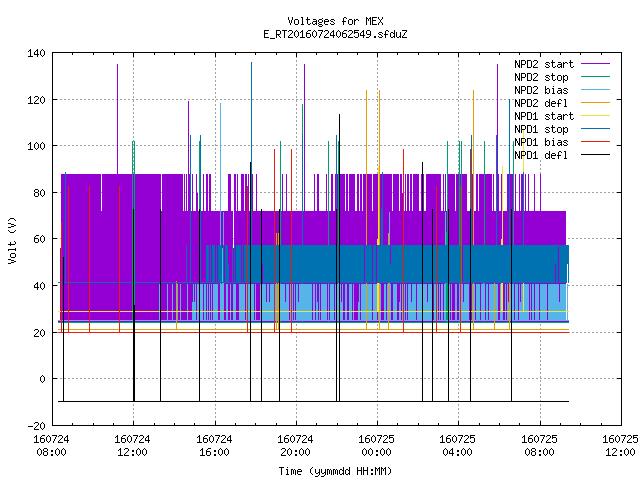
Task: Select the filename E_RT20160724062549.sfduZ subtitle
Action: 335,34
